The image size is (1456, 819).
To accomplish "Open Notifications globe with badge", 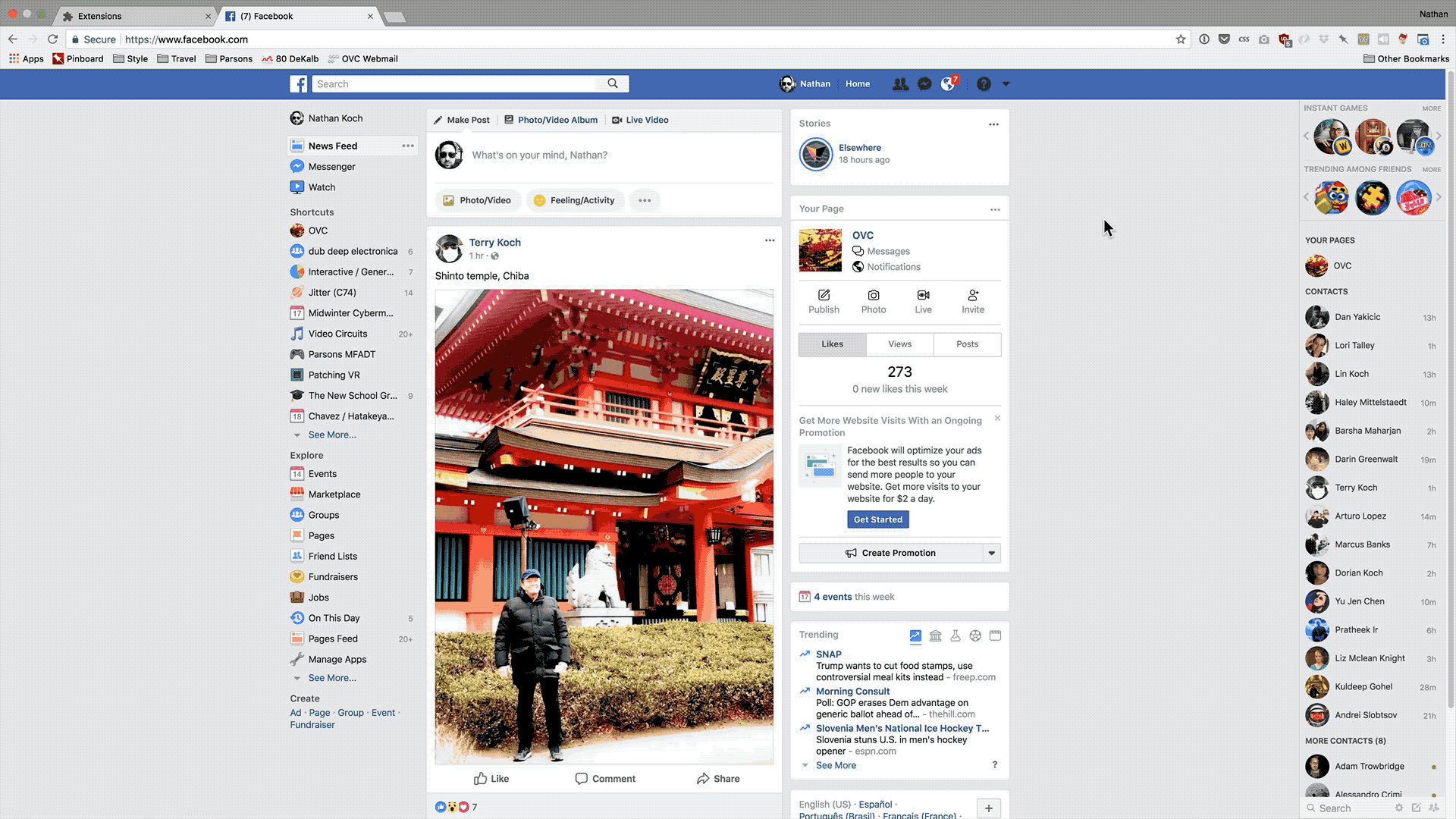I will (x=948, y=84).
